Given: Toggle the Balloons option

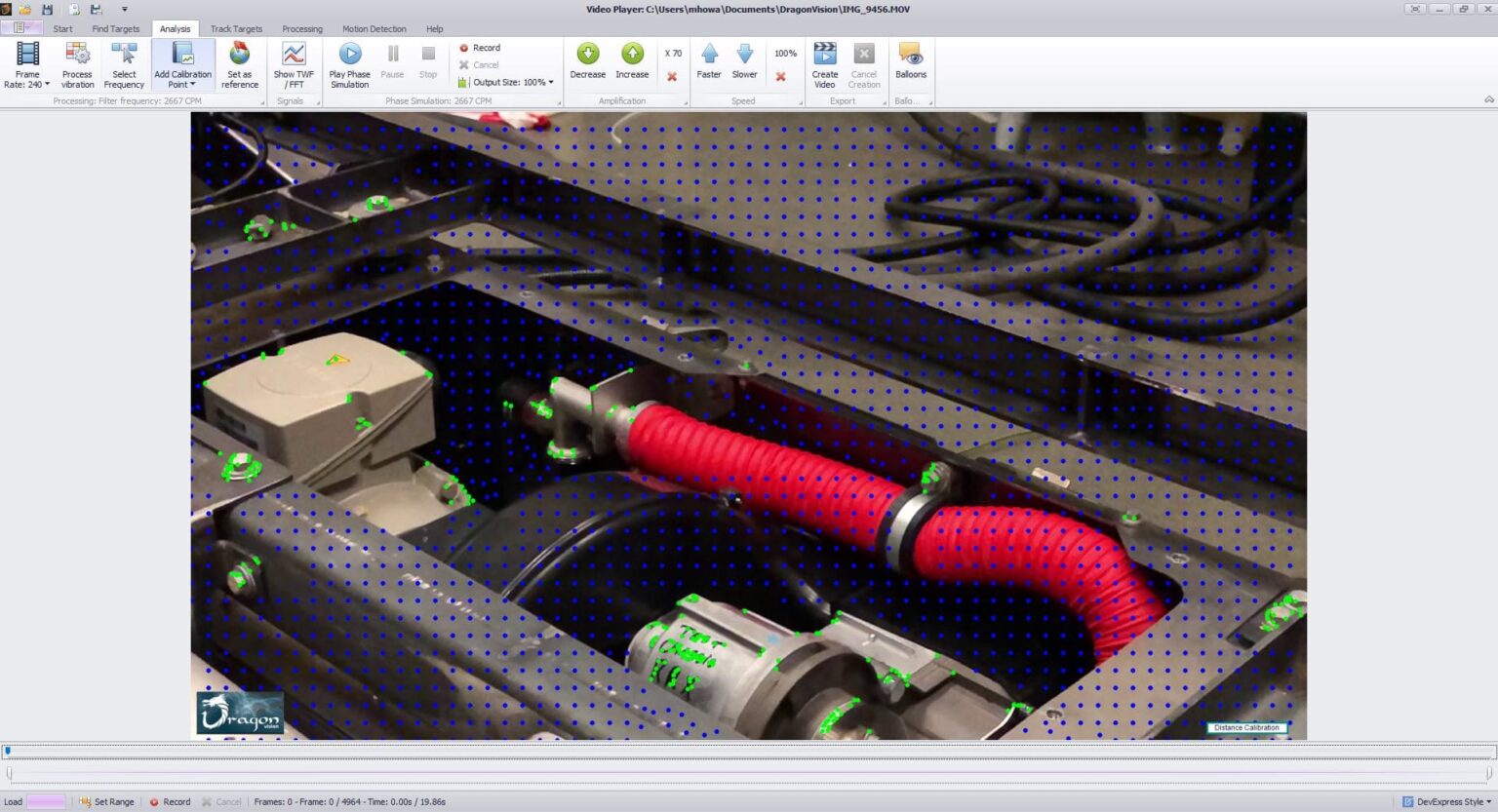Looking at the screenshot, I should pyautogui.click(x=911, y=60).
